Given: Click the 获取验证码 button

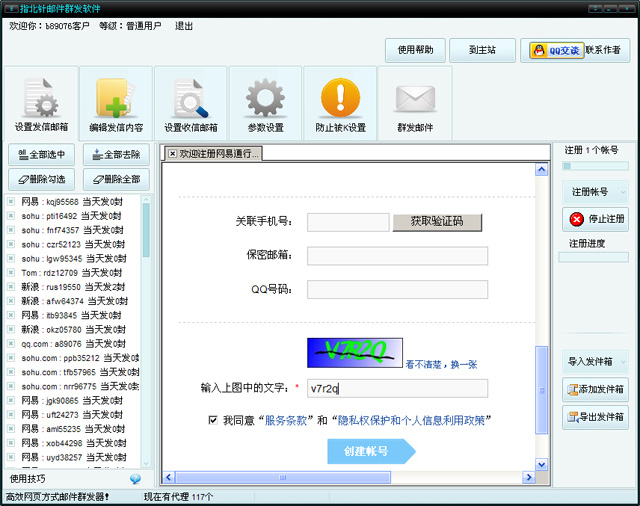Looking at the screenshot, I should (x=437, y=222).
